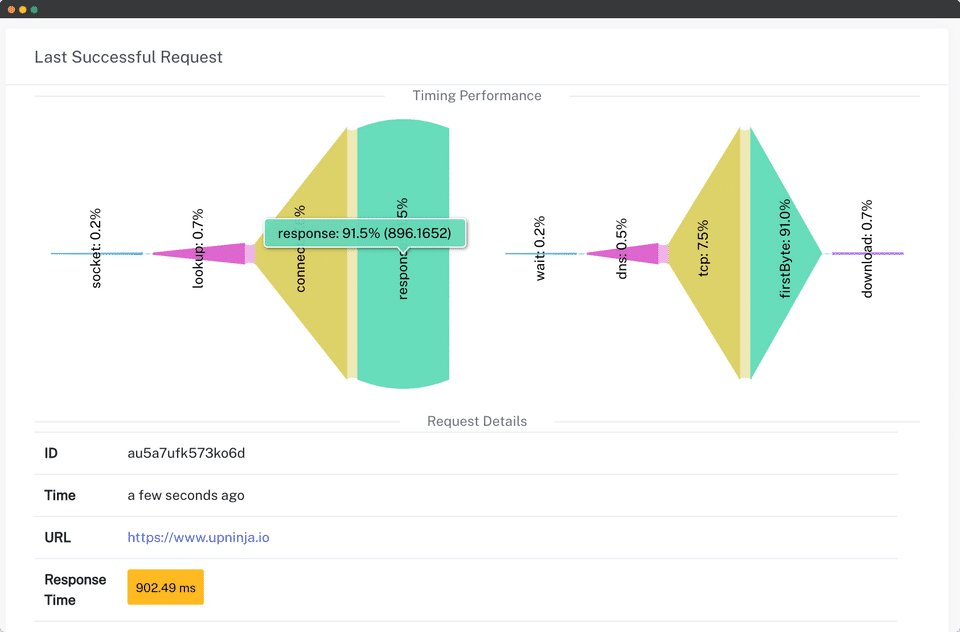Click the Last Successful Request heading
Viewport: 960px width, 632px height.
coord(128,57)
